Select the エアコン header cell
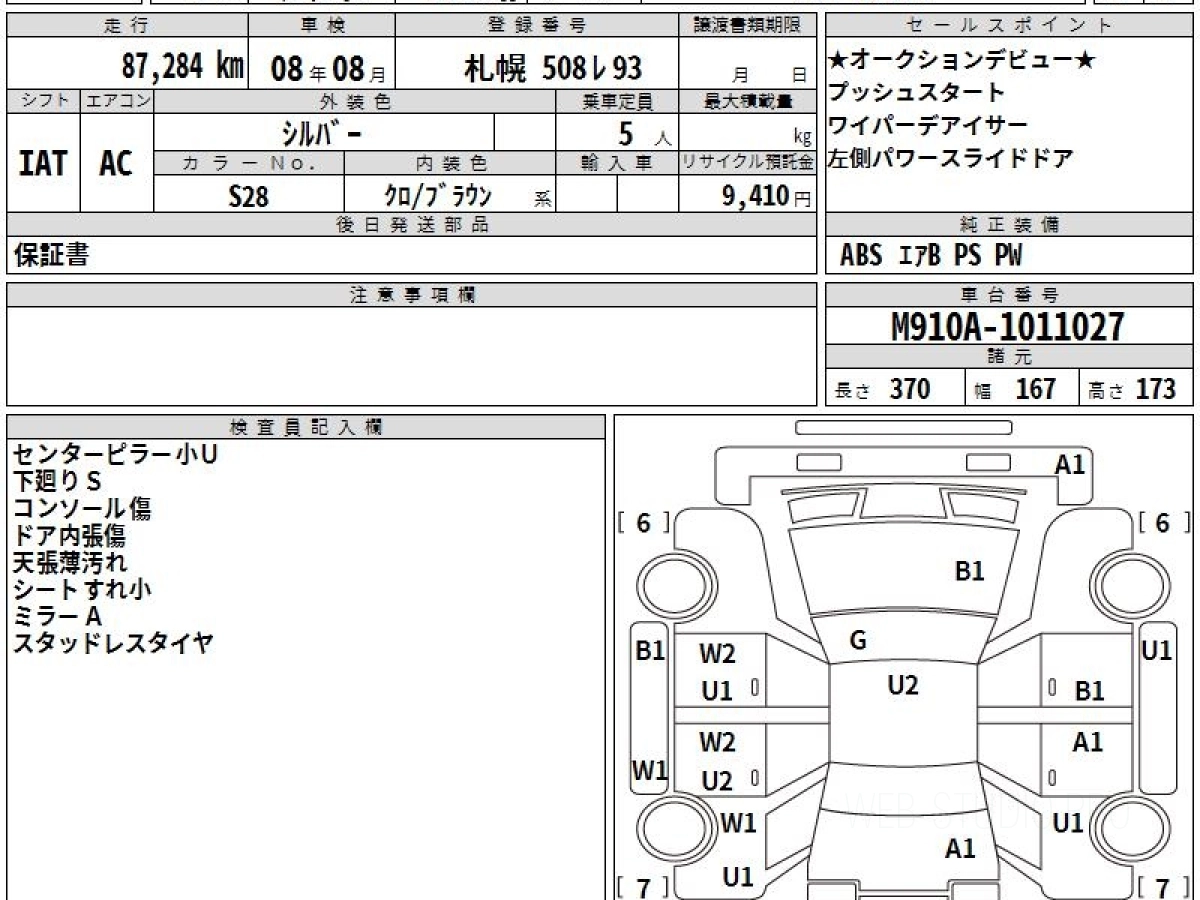 click(117, 101)
